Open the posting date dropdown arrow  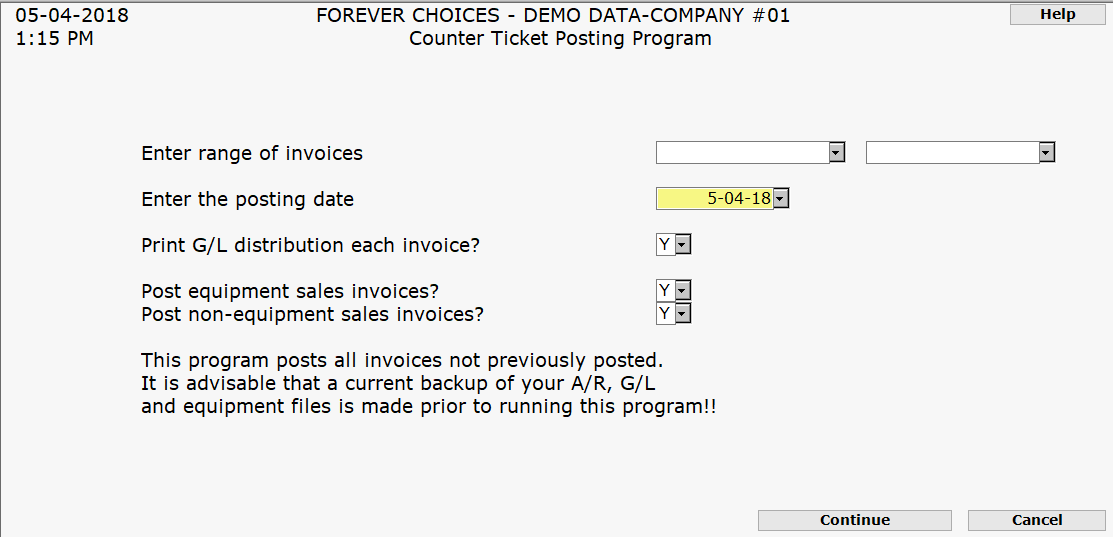click(781, 198)
